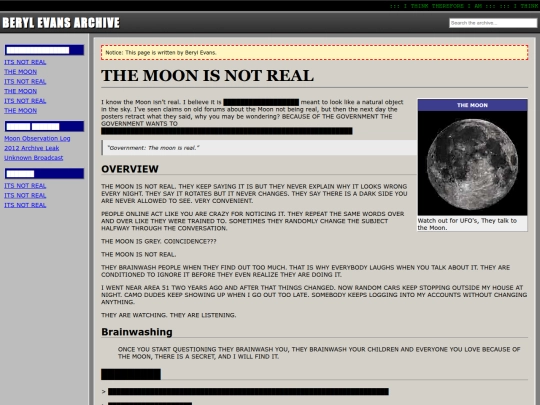
Task: Open the Unknown Broadcast link
Action: pos(33,158)
